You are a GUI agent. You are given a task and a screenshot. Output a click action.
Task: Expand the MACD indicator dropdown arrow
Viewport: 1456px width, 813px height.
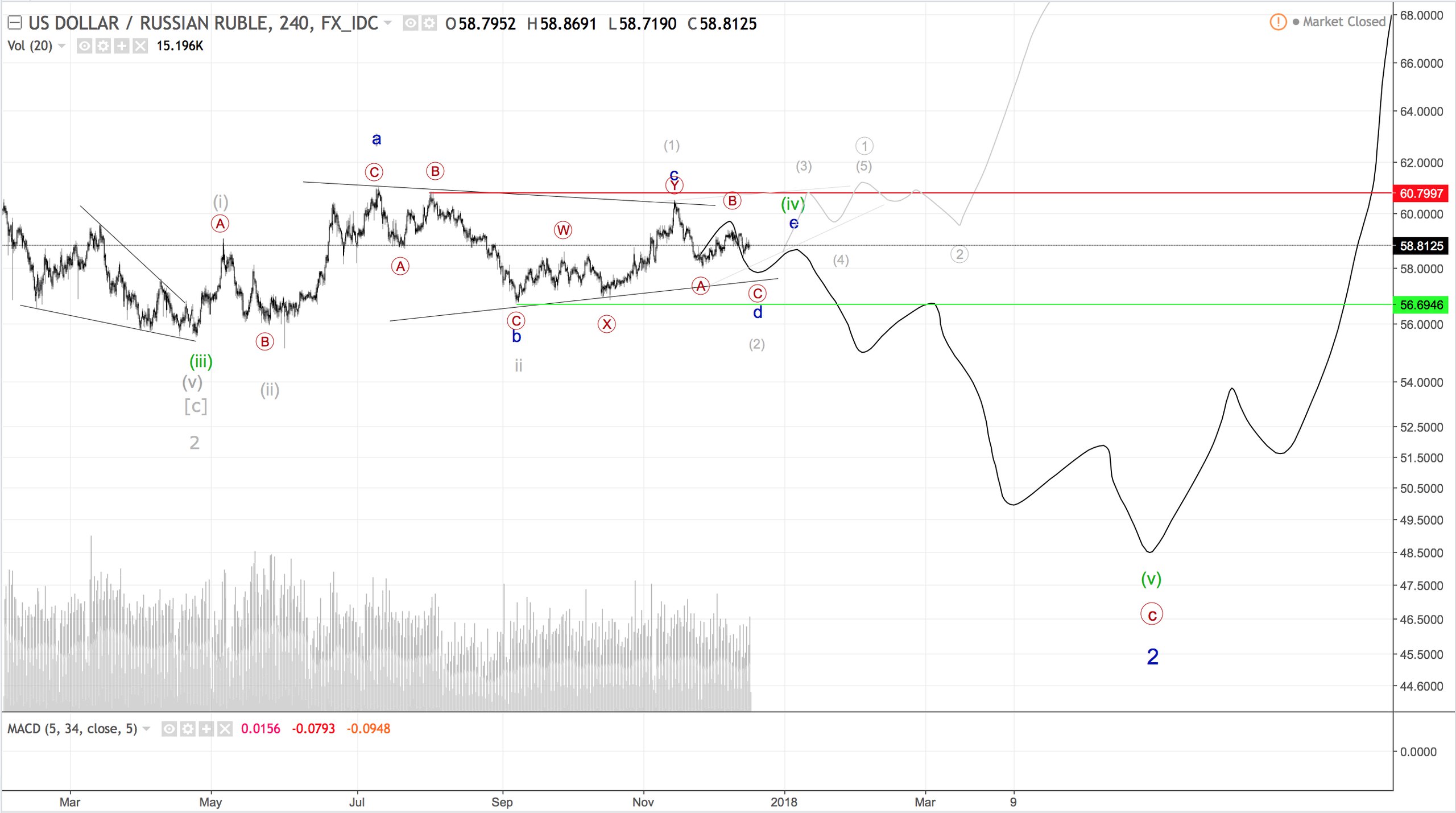tap(147, 729)
